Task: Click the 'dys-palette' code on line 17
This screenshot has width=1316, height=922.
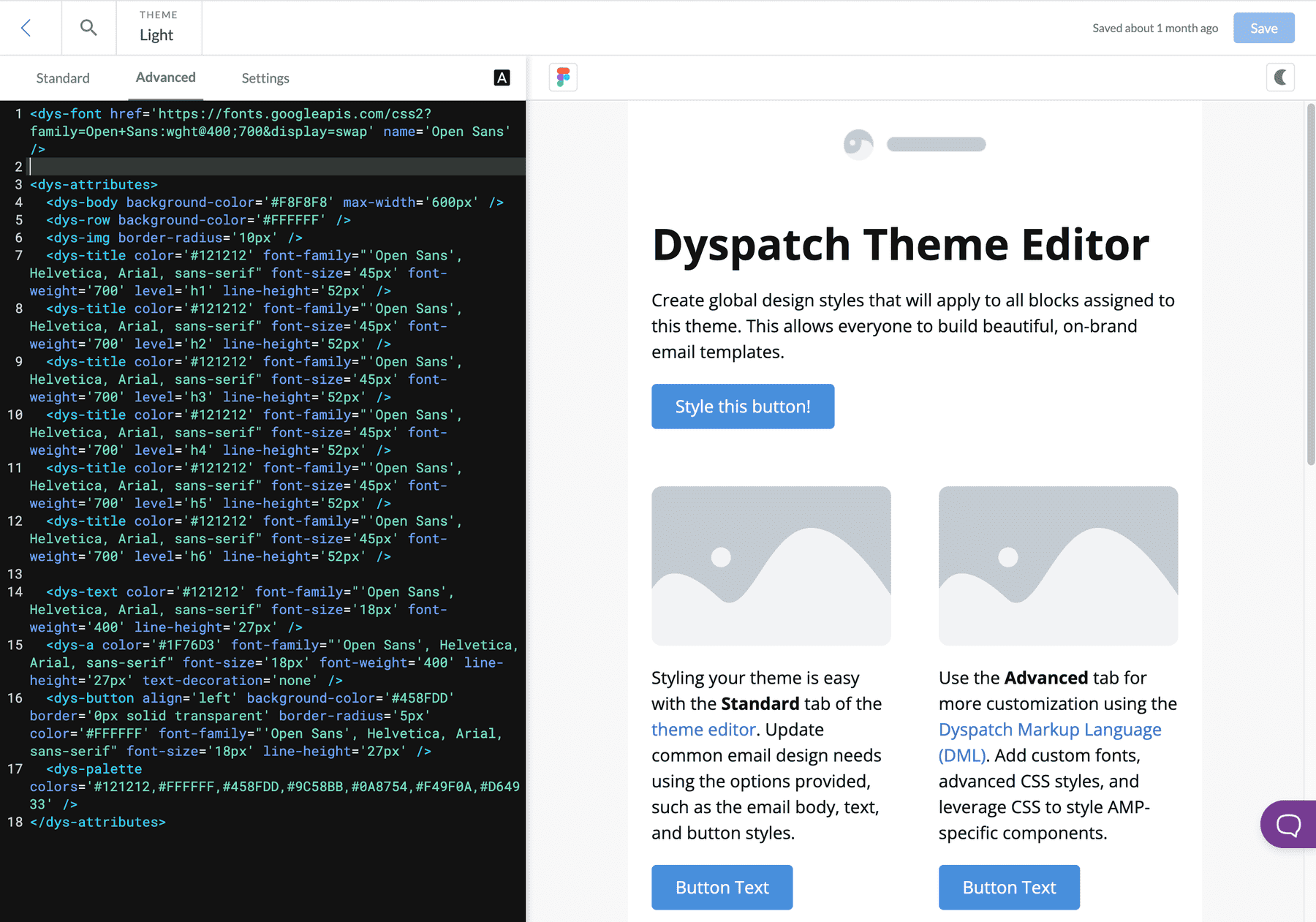Action: 98,769
